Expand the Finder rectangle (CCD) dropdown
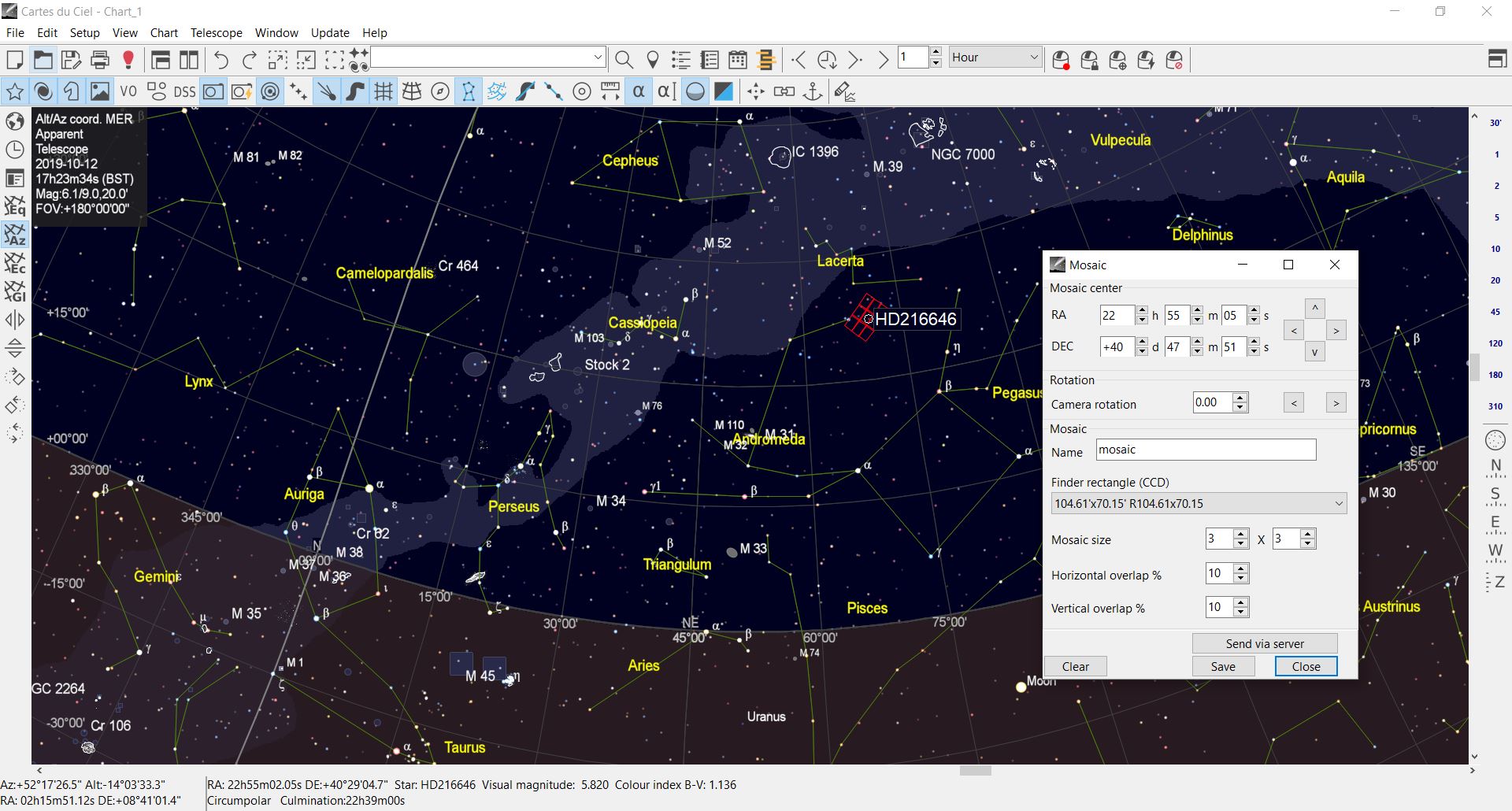Screen dimensions: 1512x811 click(x=1338, y=504)
